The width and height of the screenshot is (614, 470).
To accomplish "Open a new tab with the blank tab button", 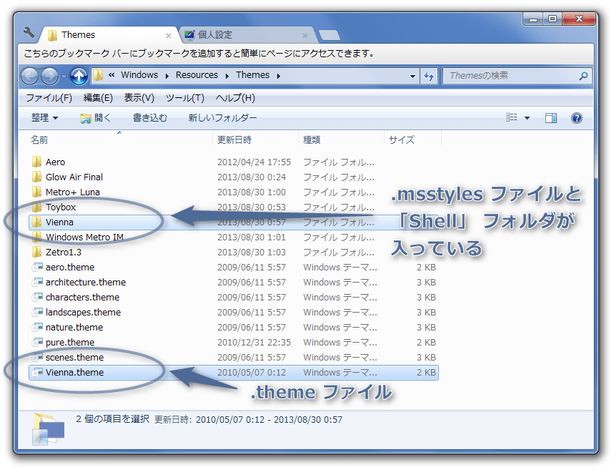I will (x=329, y=36).
